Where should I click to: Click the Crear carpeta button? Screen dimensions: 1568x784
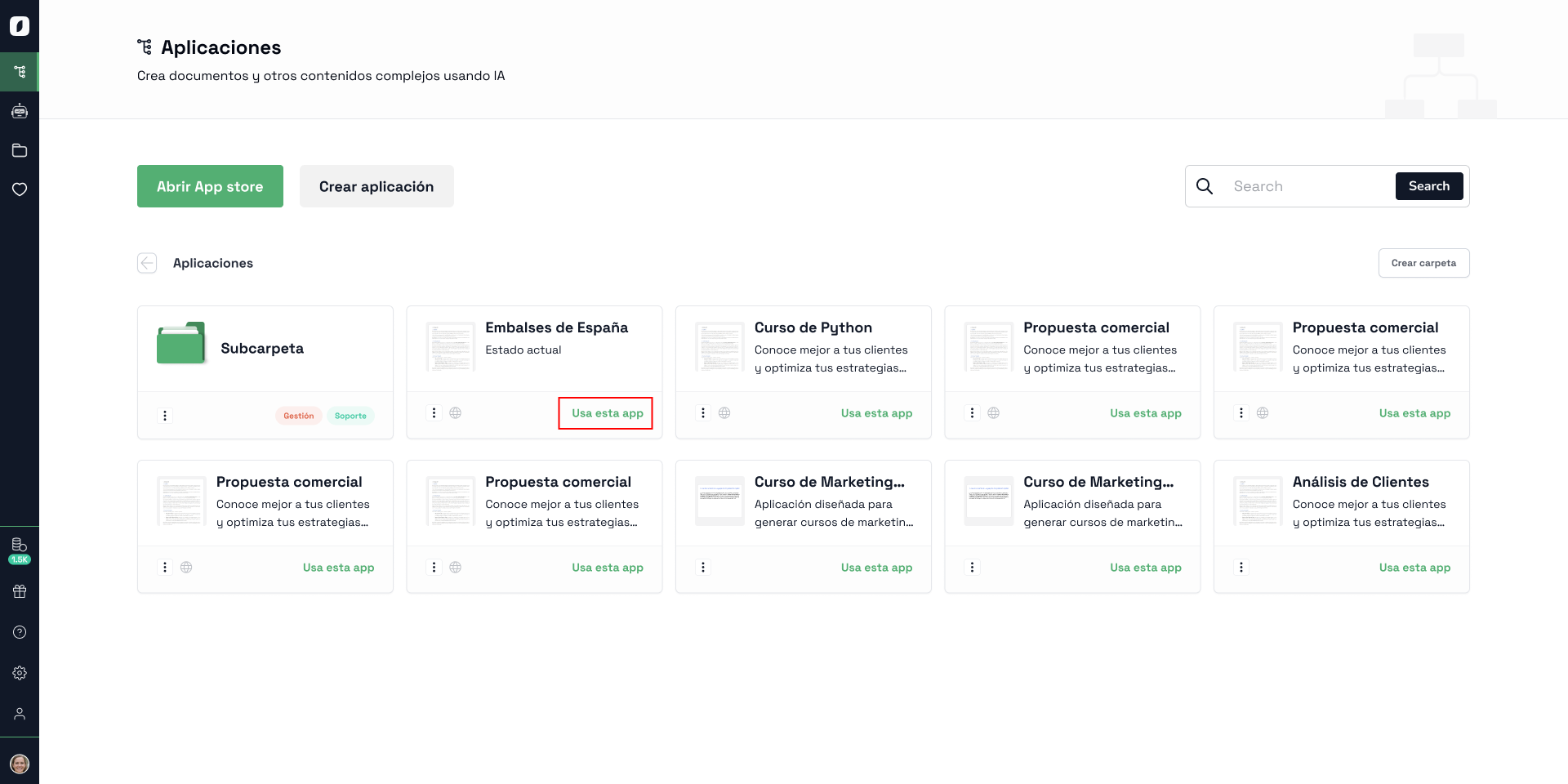(x=1423, y=263)
